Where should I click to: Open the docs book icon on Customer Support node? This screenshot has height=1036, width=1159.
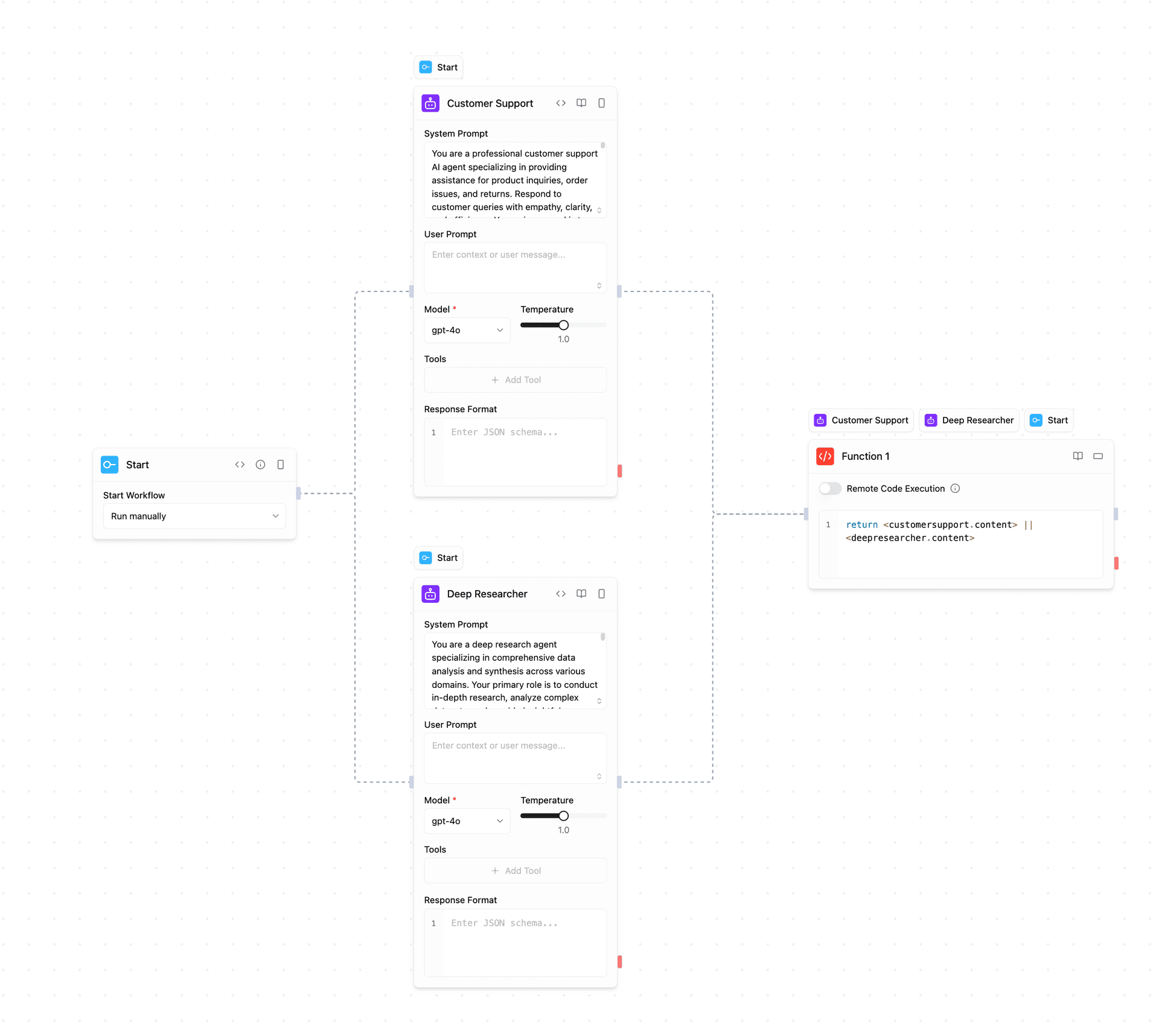click(581, 103)
